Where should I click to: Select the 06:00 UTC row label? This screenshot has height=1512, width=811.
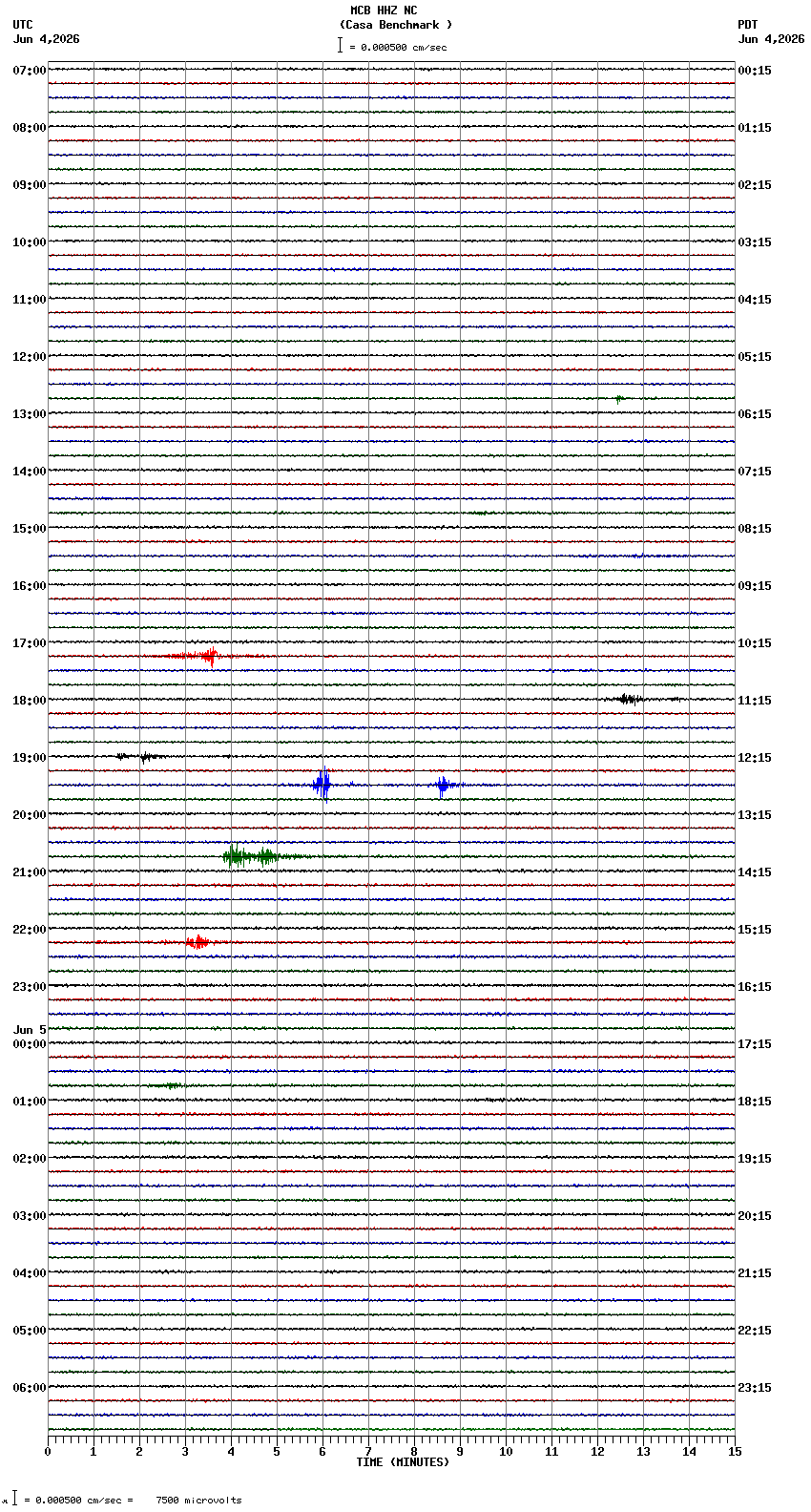pos(29,1388)
